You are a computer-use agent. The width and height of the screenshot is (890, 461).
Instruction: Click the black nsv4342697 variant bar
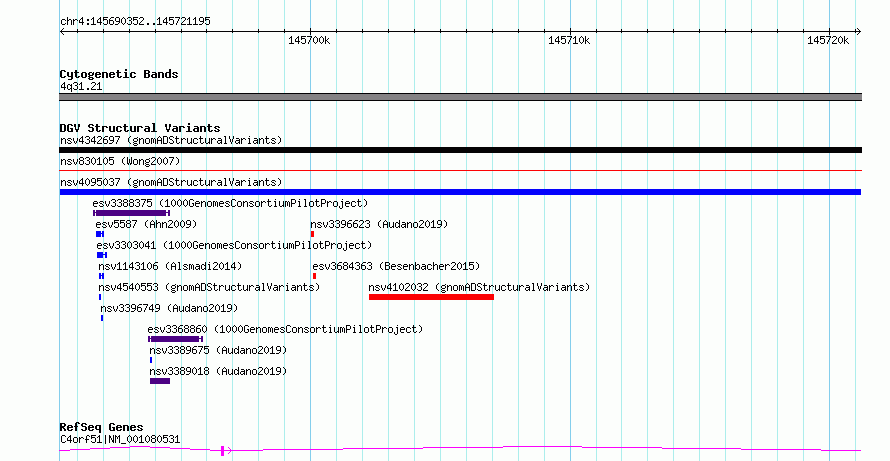coord(460,150)
